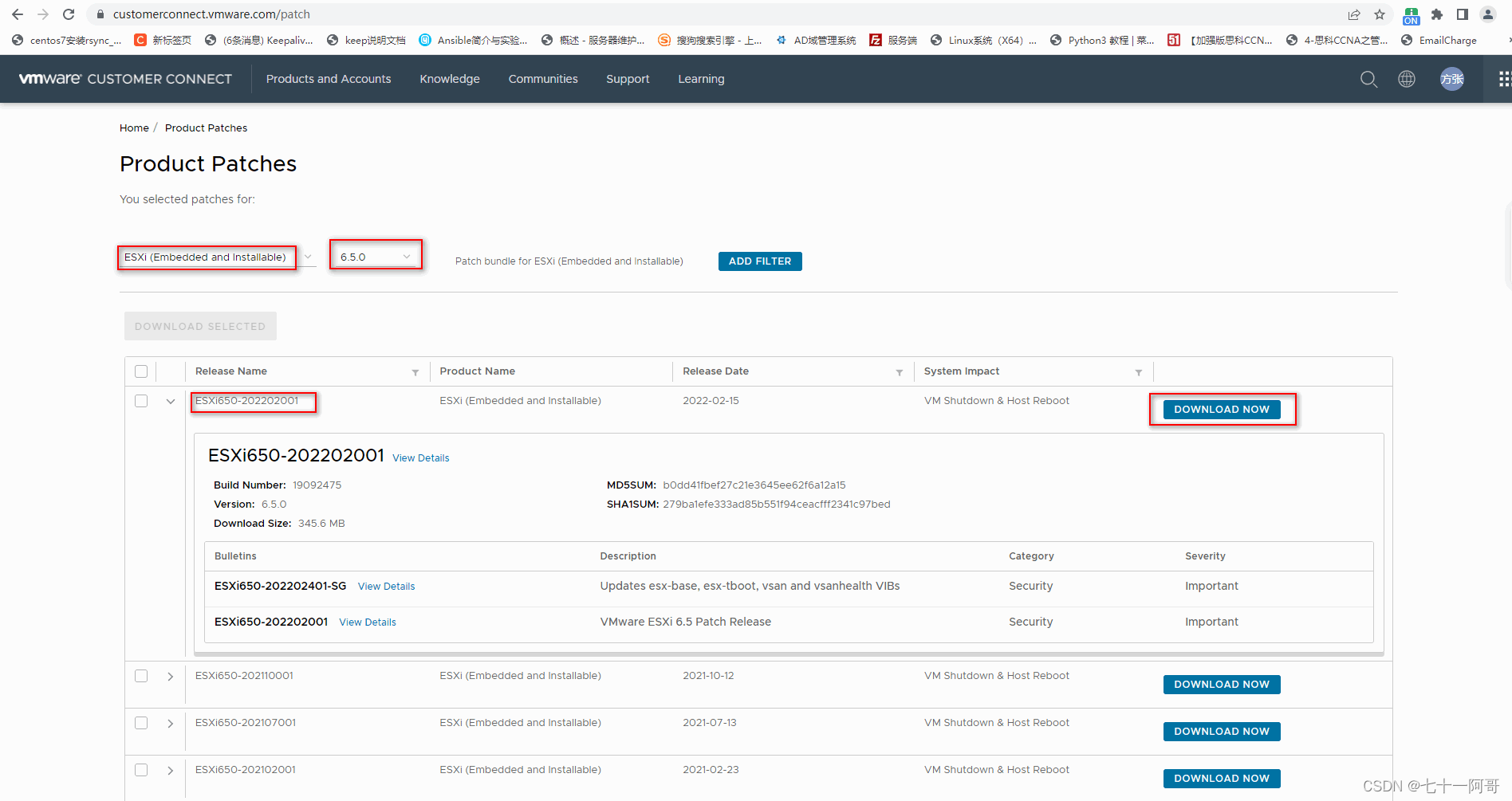Check the ESXi650-202110001 row checkbox
Image resolution: width=1512 pixels, height=801 pixels.
tap(141, 676)
